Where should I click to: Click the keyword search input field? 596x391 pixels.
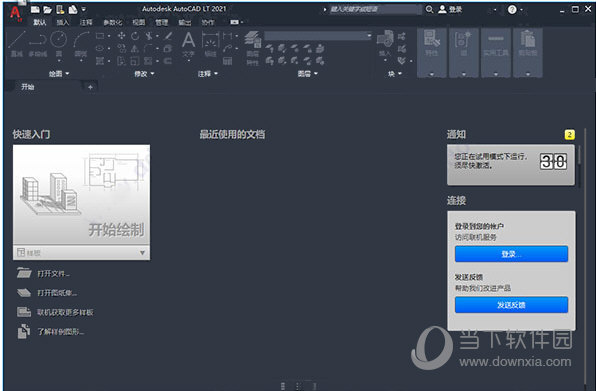pyautogui.click(x=375, y=9)
